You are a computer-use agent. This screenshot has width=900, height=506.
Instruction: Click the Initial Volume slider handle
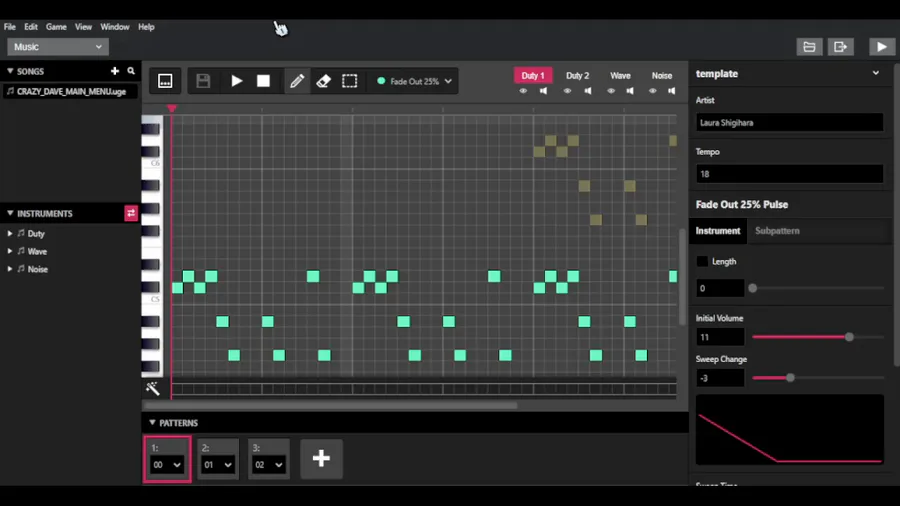click(x=849, y=337)
